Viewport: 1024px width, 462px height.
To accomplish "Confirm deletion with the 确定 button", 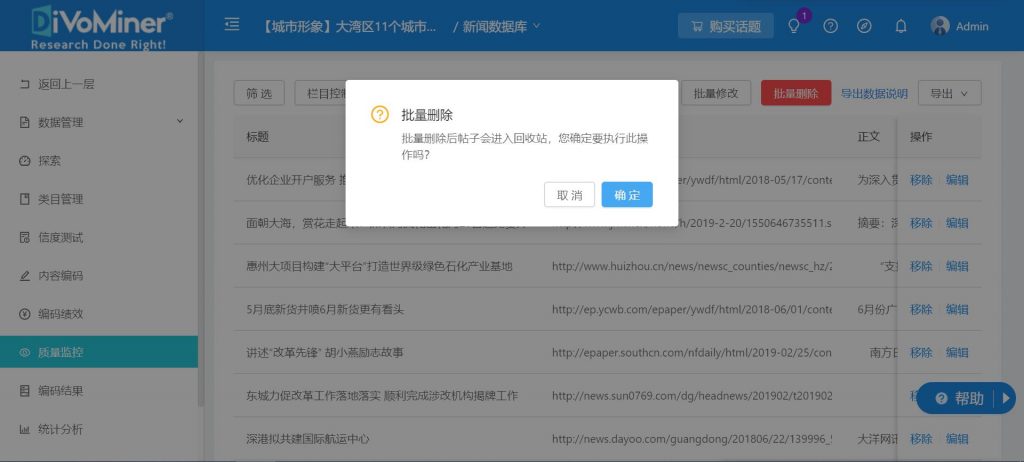I will (x=627, y=195).
